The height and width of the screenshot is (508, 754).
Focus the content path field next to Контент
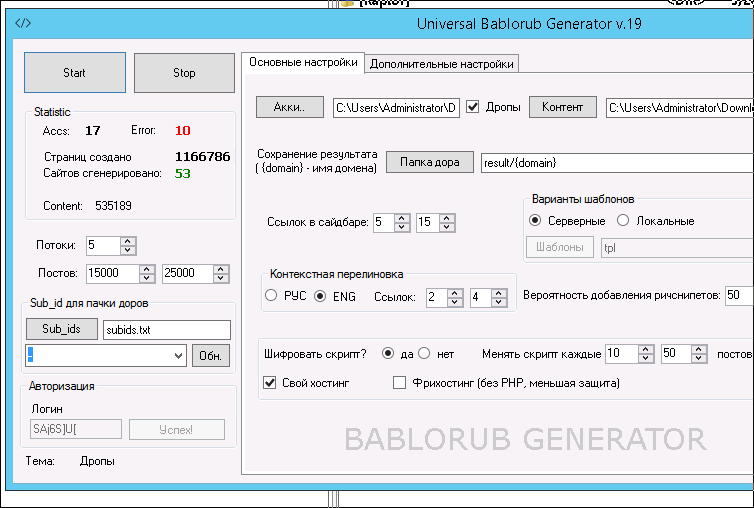pyautogui.click(x=680, y=108)
